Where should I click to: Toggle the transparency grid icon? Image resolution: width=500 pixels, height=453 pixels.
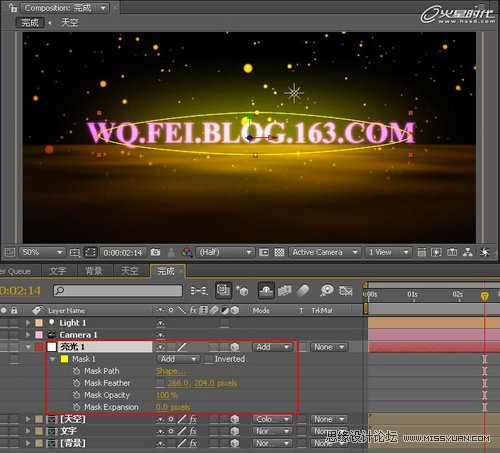(x=279, y=253)
